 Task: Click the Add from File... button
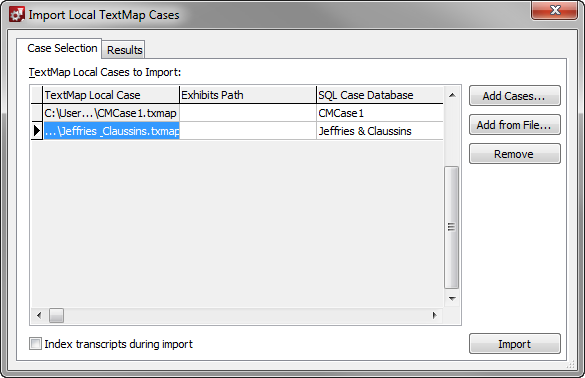pyautogui.click(x=514, y=125)
